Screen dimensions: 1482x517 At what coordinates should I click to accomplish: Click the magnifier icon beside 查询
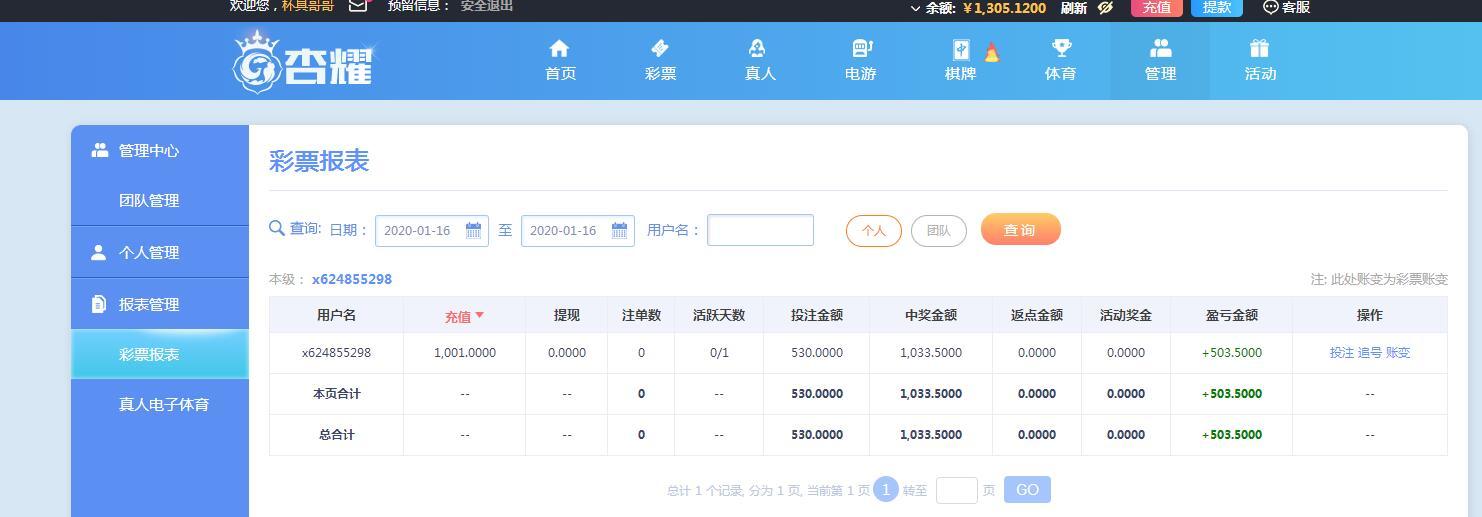(x=277, y=228)
